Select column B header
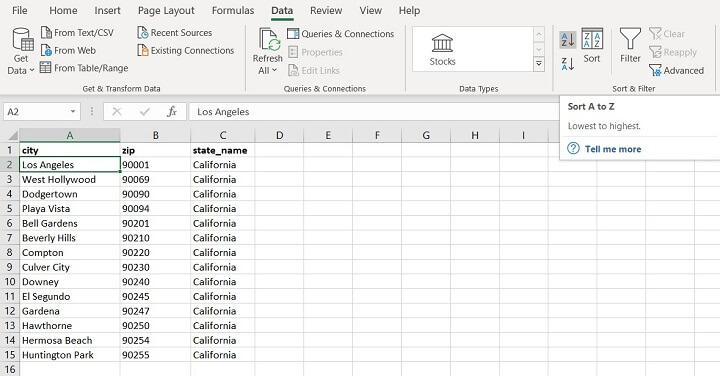The width and height of the screenshot is (720, 376). [156, 135]
